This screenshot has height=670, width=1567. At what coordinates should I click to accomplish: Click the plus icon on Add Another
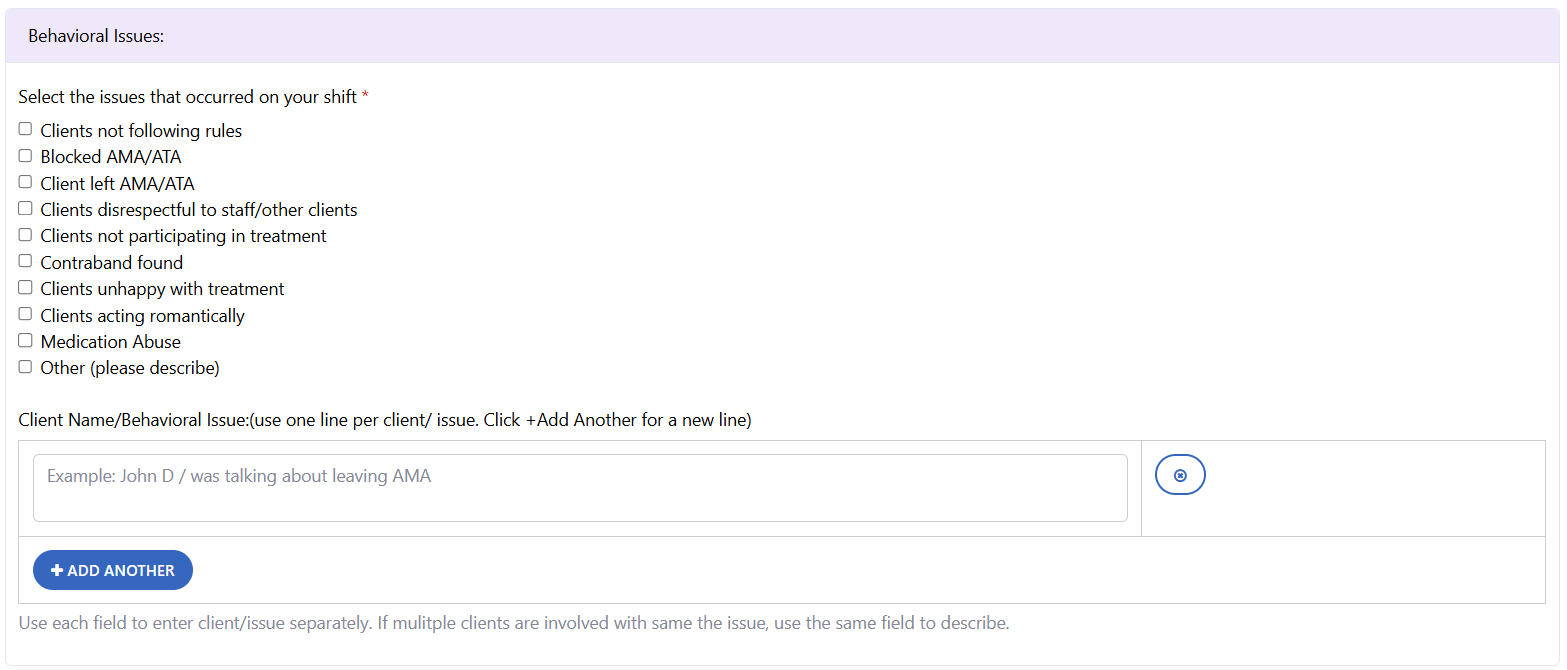[x=57, y=570]
